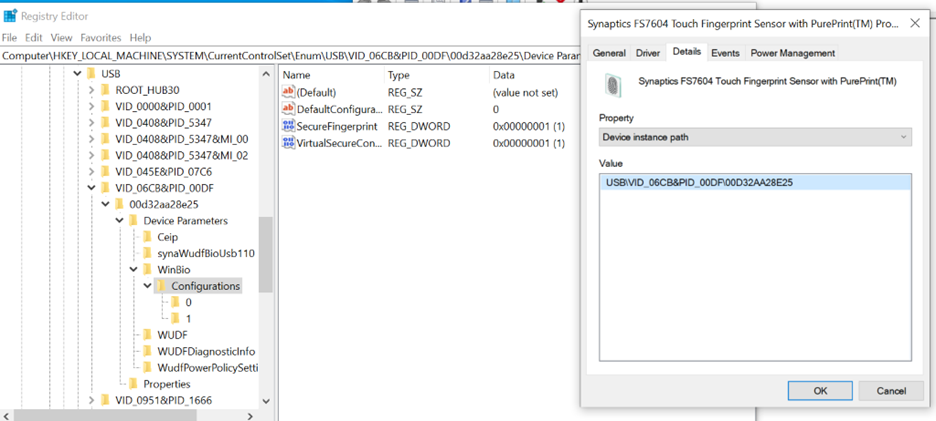Image resolution: width=936 pixels, height=421 pixels.
Task: Switch to the Driver tab
Action: click(x=648, y=53)
